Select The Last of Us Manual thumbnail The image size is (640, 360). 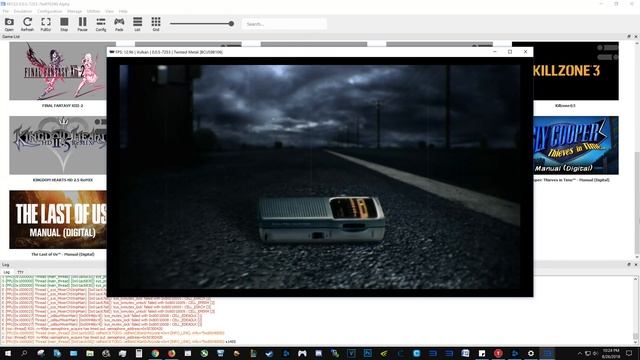tap(58, 220)
